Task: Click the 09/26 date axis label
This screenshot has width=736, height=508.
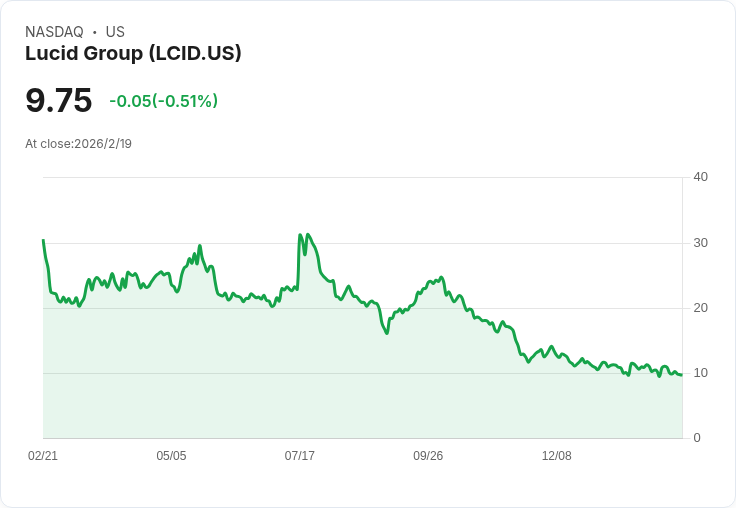Action: 428,455
